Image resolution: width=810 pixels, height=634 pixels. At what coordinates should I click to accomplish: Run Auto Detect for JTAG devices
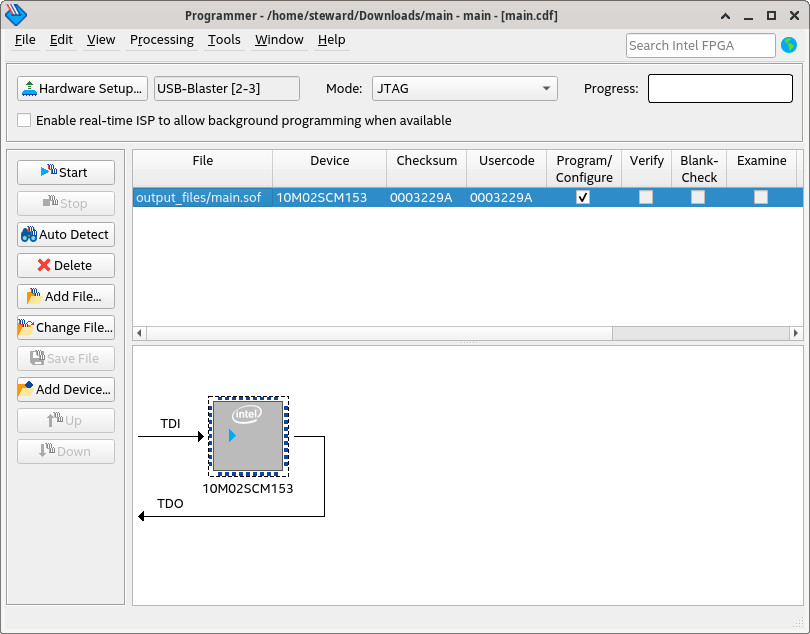click(66, 235)
